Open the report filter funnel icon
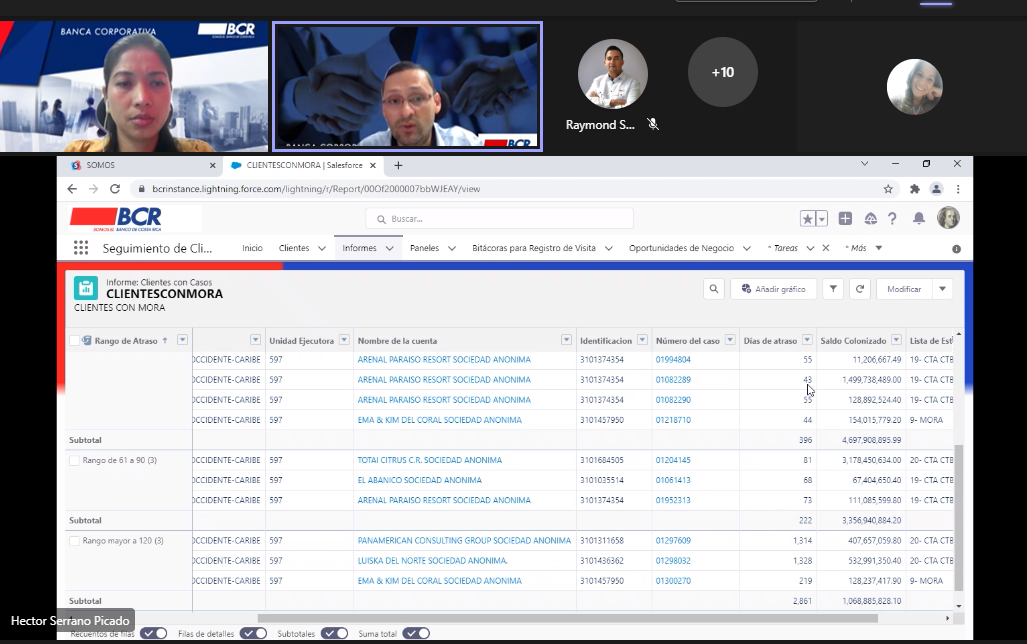The width and height of the screenshot is (1027, 644). point(833,289)
